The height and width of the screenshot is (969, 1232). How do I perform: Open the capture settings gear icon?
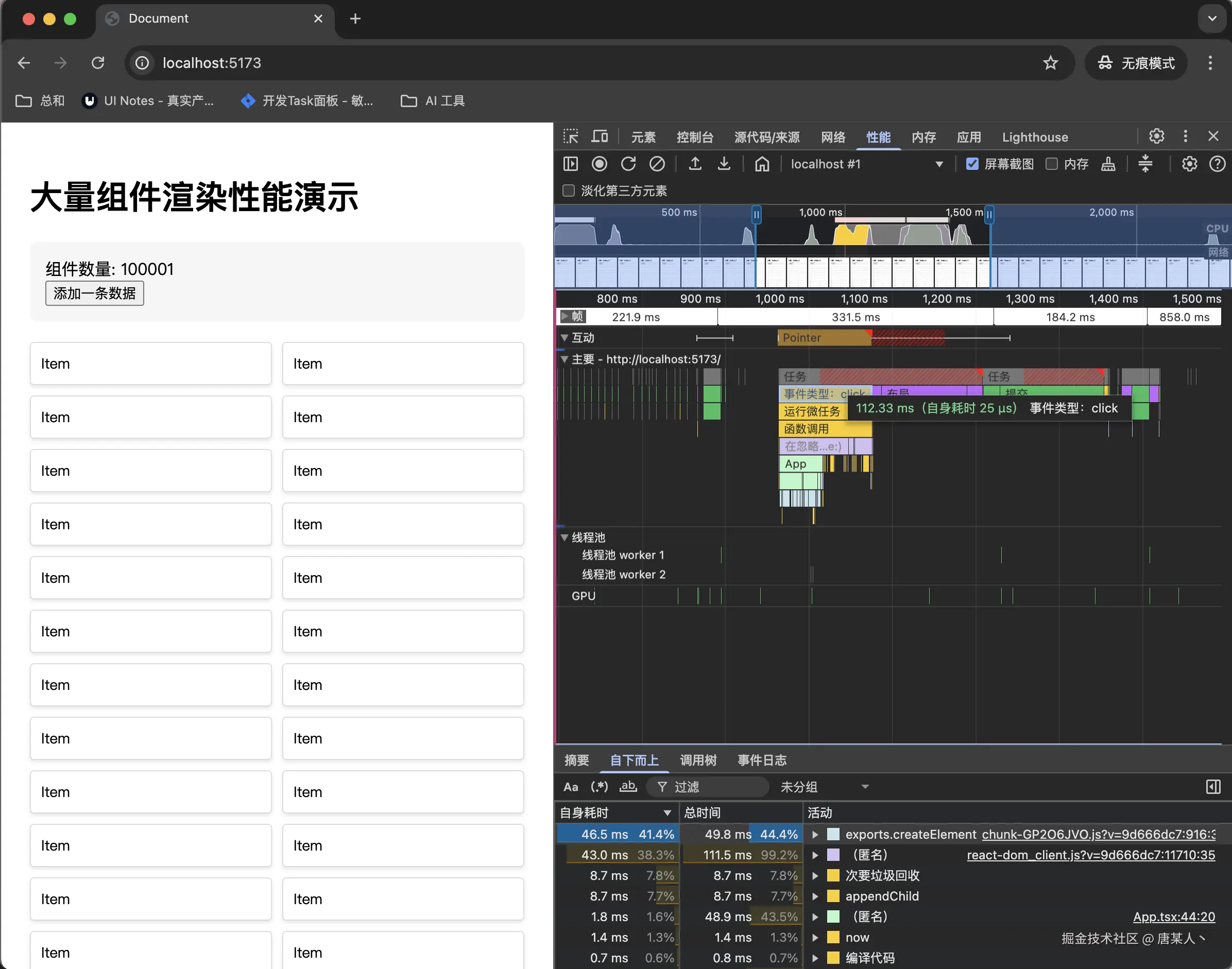pos(1189,164)
